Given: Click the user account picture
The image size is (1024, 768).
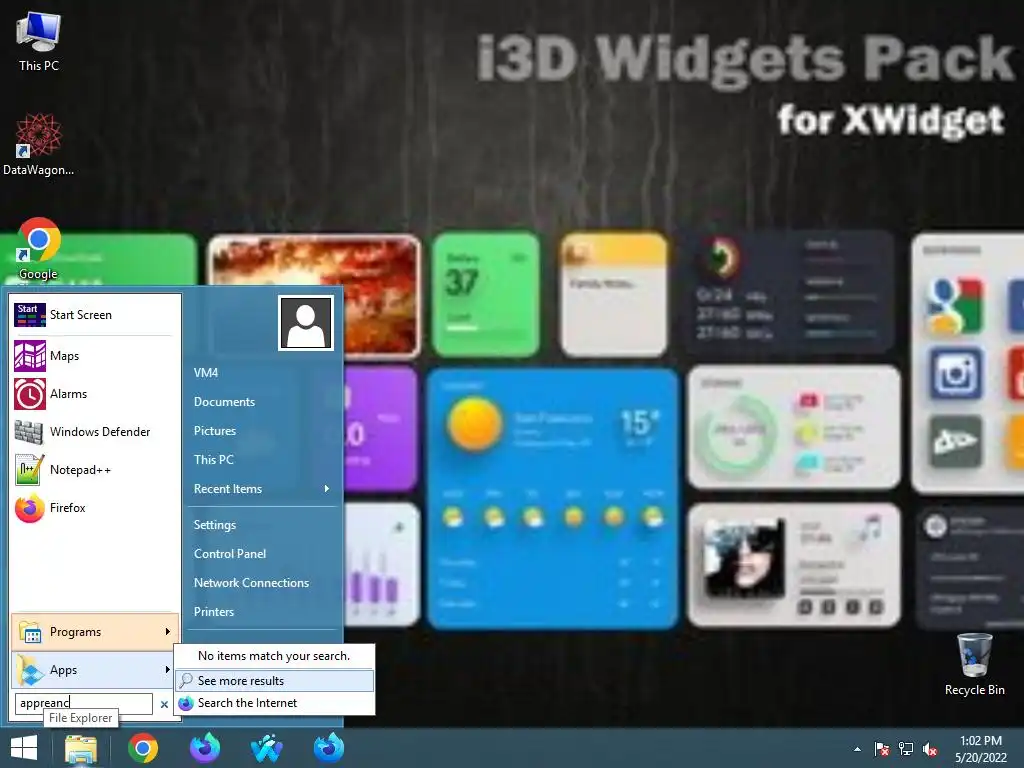Looking at the screenshot, I should coord(306,323).
